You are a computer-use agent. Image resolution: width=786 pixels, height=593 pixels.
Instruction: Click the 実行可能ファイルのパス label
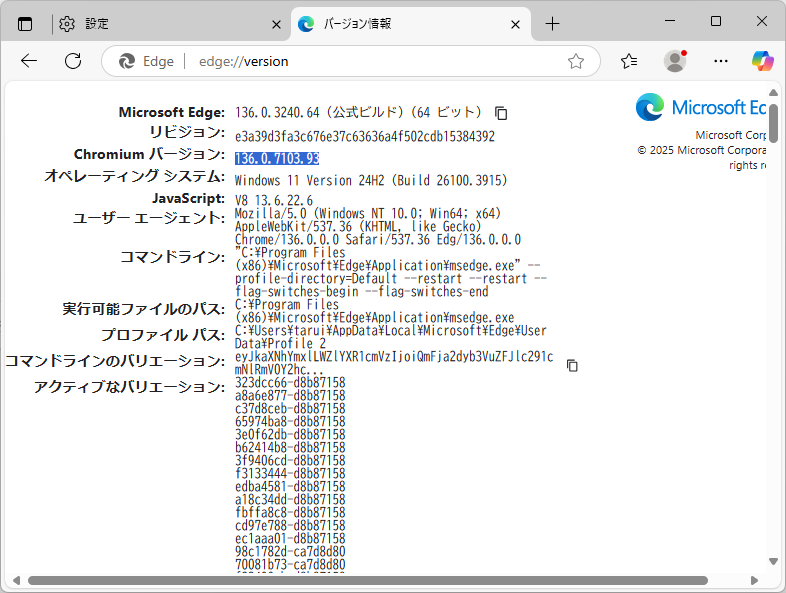point(143,309)
